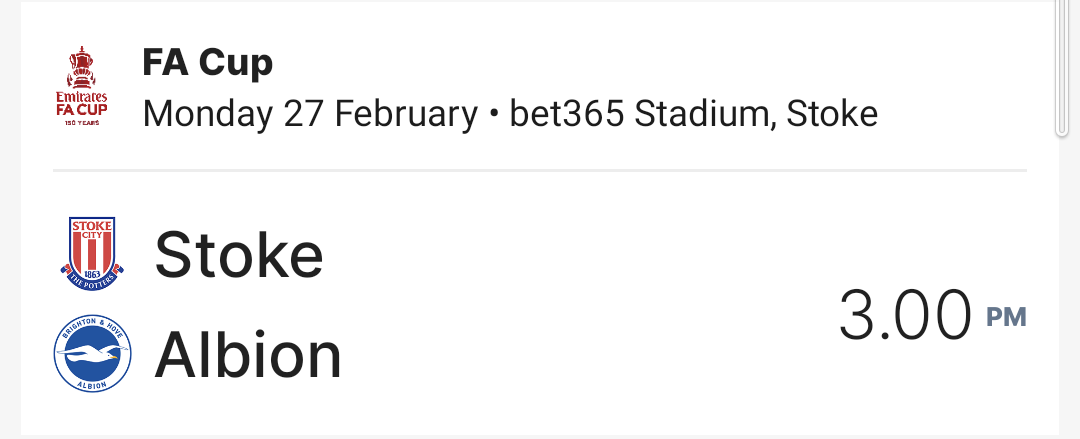This screenshot has width=1080, height=439.
Task: Click the Brighton & Hove Albion crest
Action: 92,354
